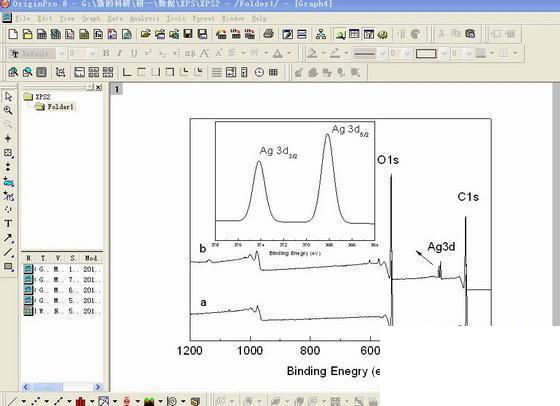Create a new project with the blank page icon

click(x=13, y=34)
